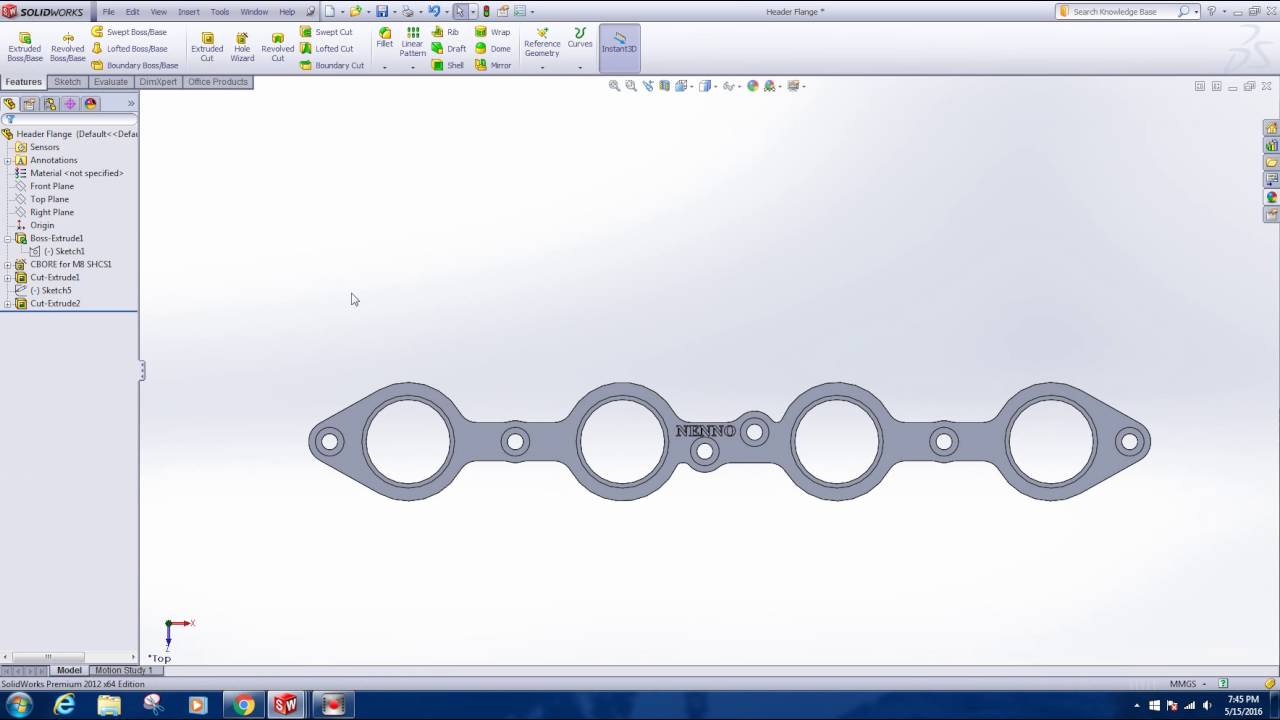Switch to the DimXpert tab
Screen dimensions: 1280x720
158,82
